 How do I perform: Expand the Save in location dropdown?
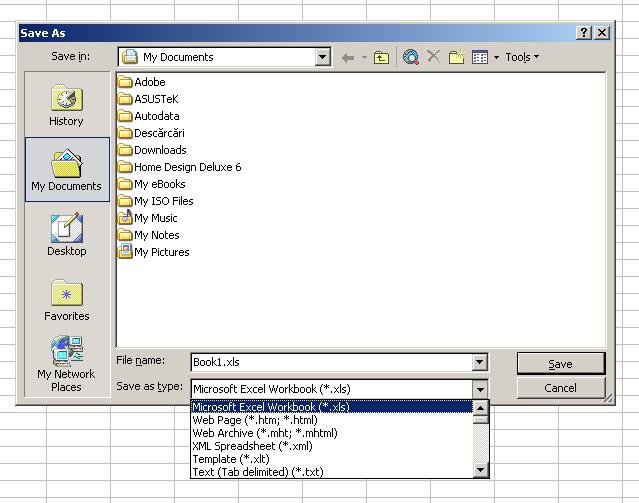coord(322,58)
